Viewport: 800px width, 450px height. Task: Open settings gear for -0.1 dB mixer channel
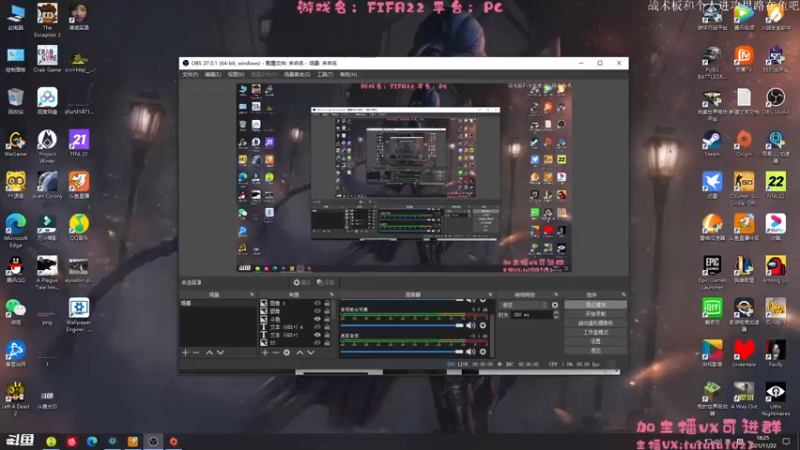[483, 352]
